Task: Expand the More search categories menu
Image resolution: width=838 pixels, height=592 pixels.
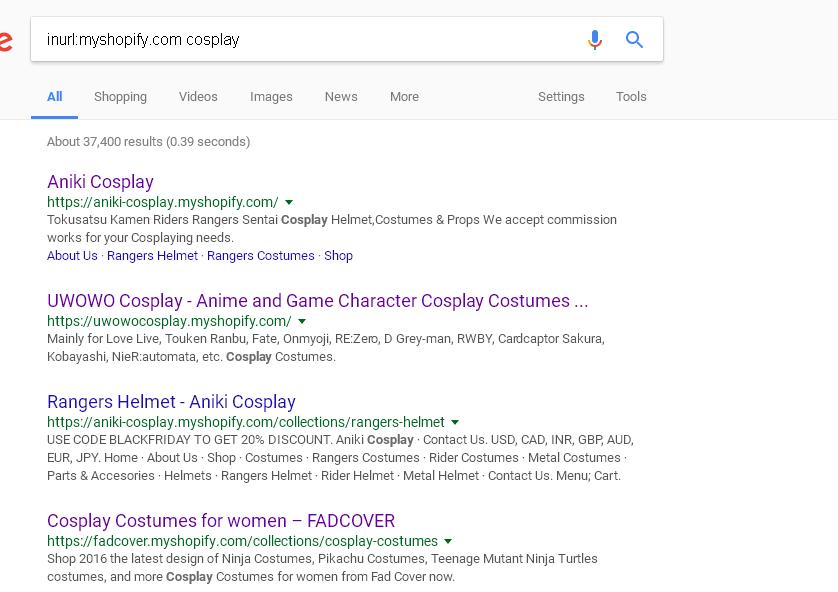Action: click(404, 97)
